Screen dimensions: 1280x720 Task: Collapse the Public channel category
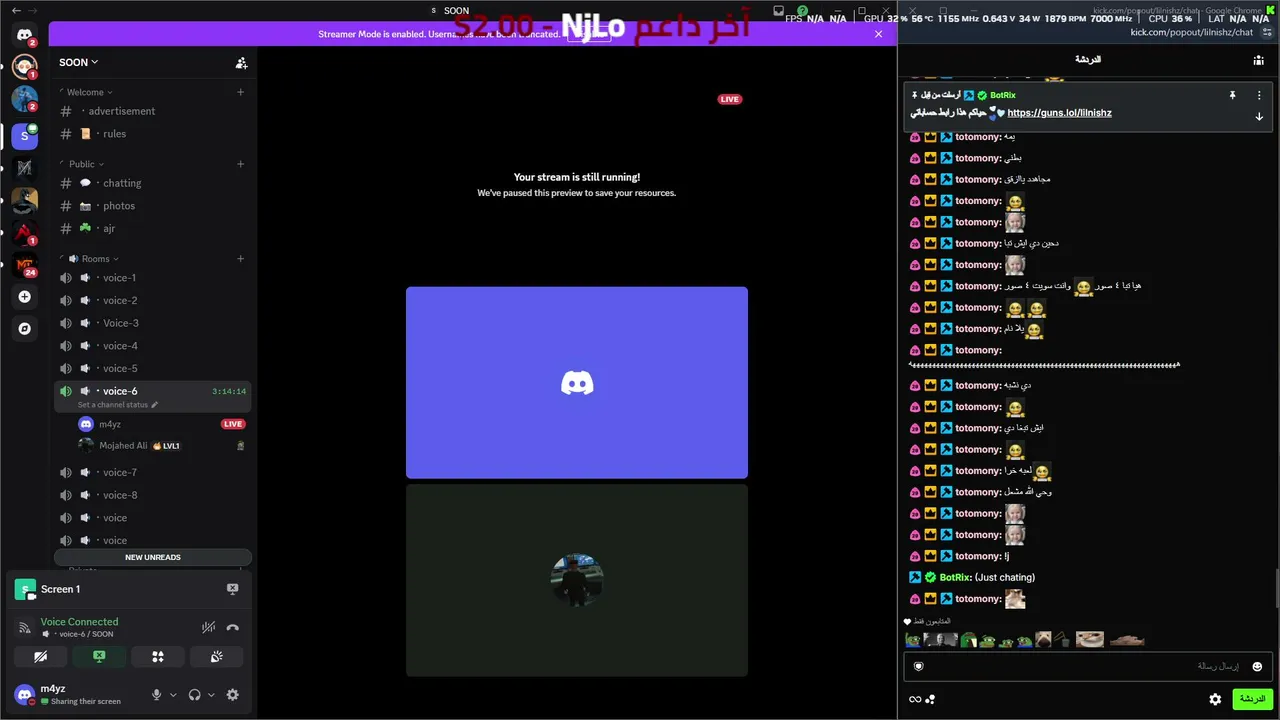pyautogui.click(x=83, y=164)
